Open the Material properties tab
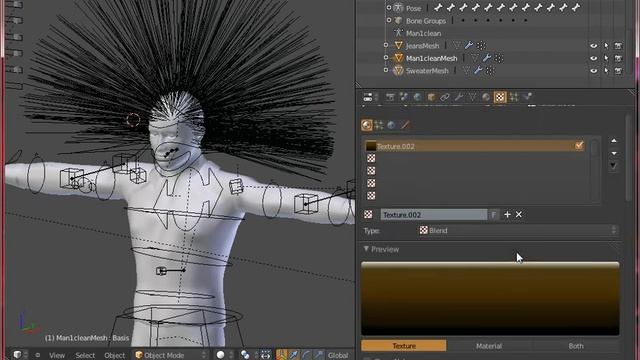The width and height of the screenshot is (640, 360). pyautogui.click(x=486, y=97)
